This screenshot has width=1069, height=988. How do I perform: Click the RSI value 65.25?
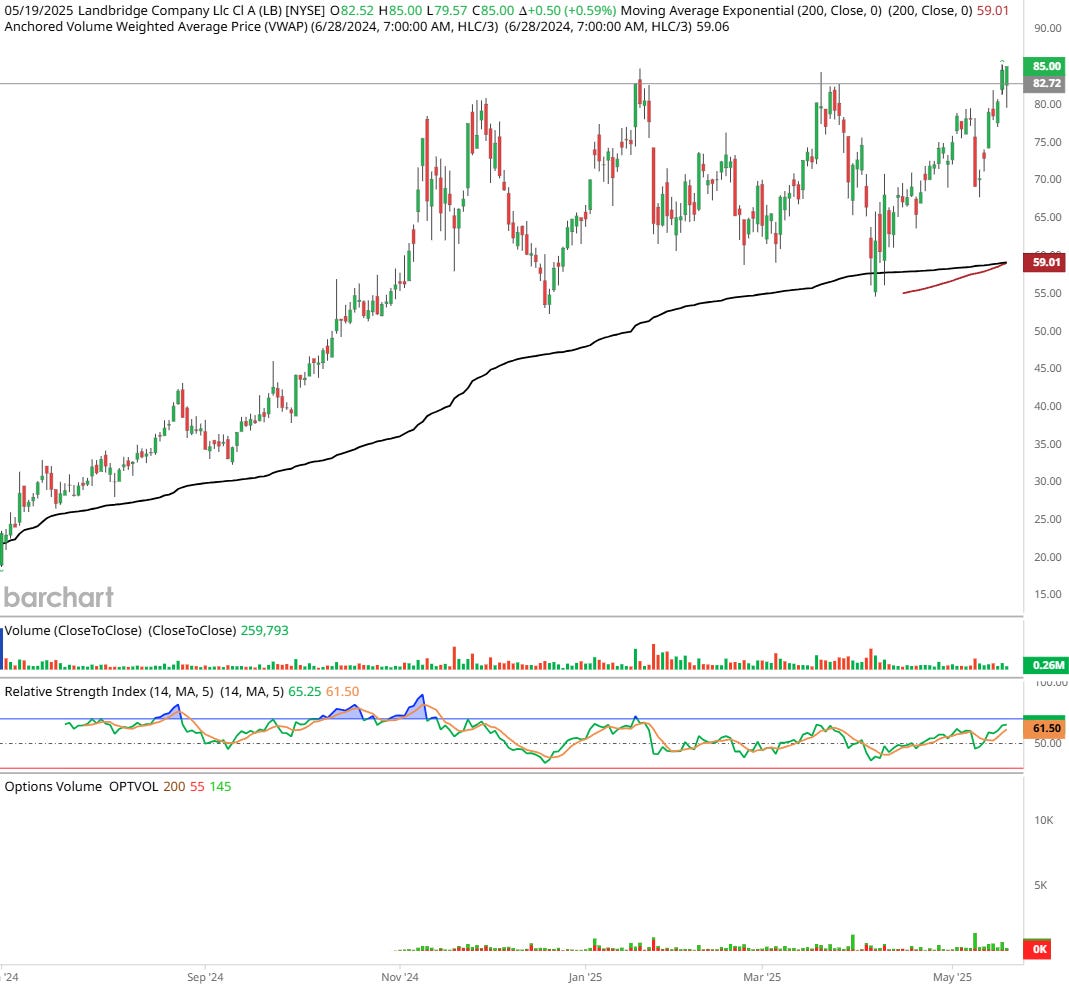coord(304,691)
